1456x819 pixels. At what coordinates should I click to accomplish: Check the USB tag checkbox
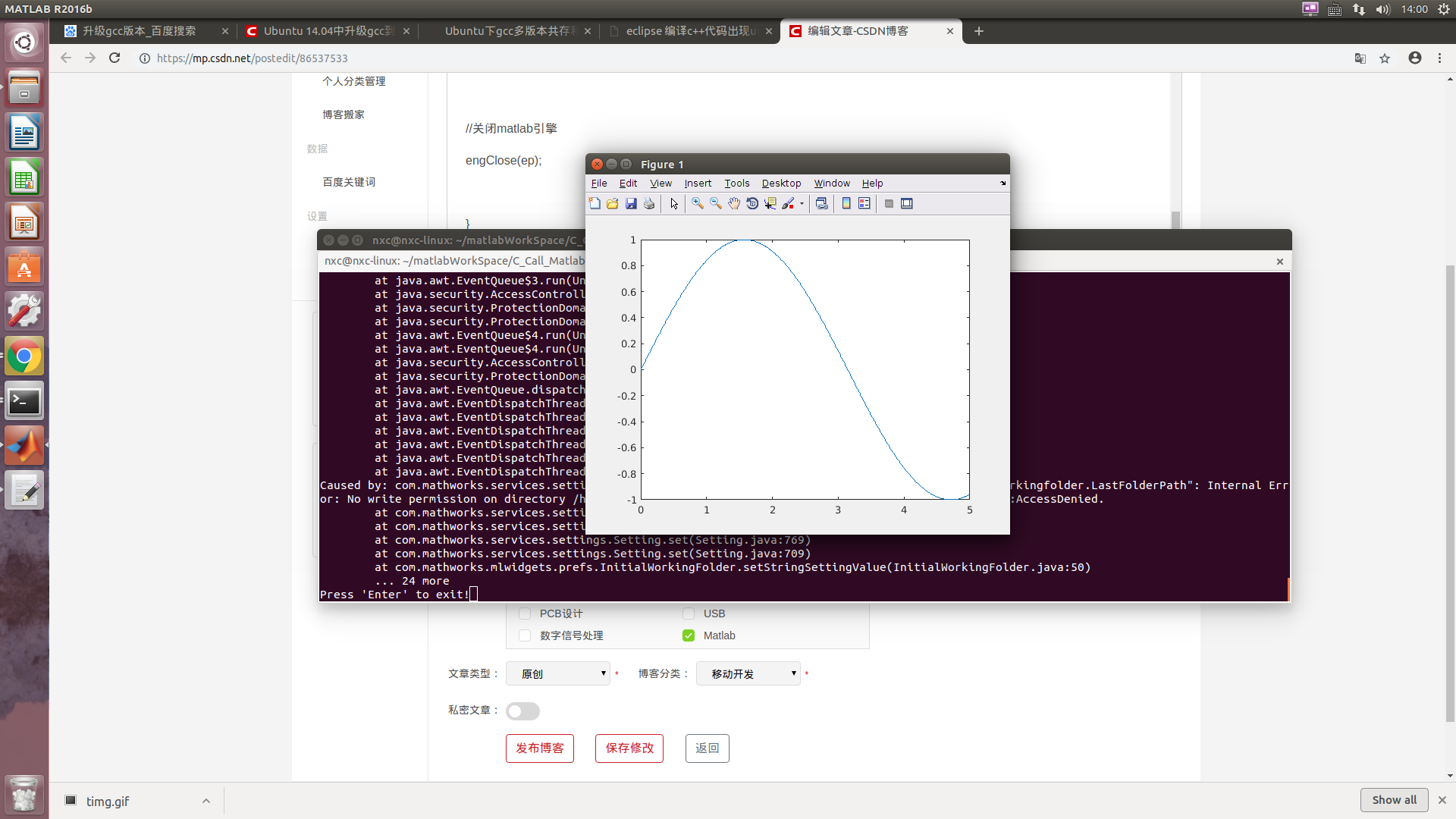689,613
